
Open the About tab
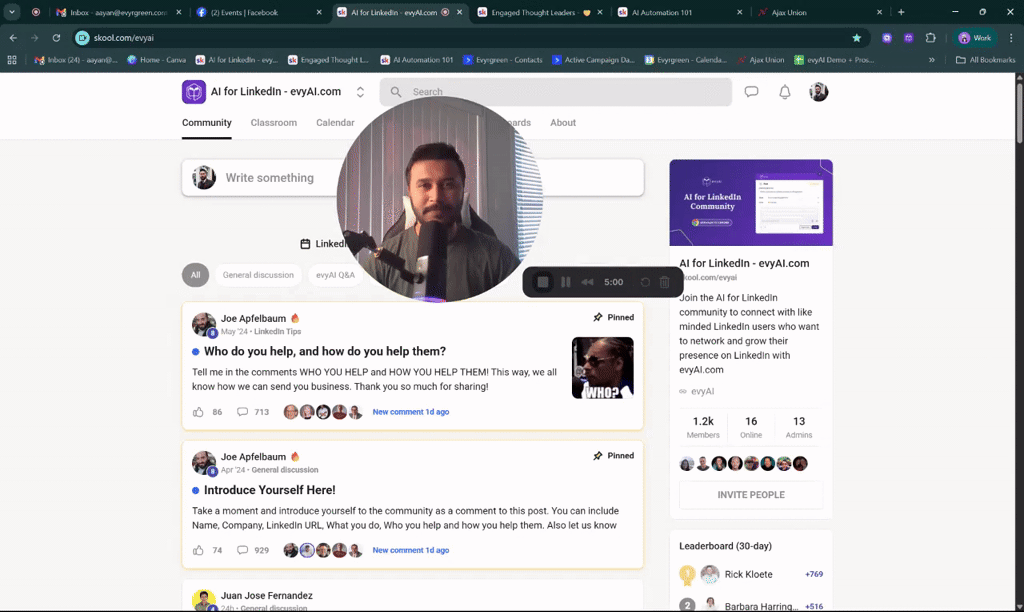(562, 122)
